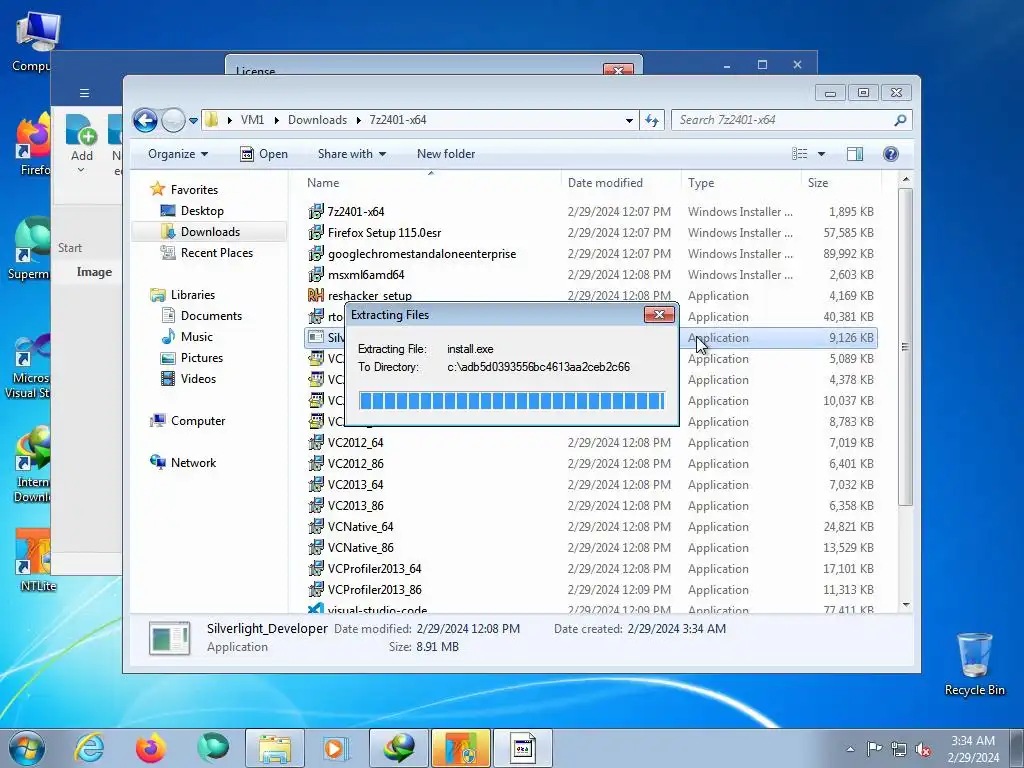Sort files by Name column header
The height and width of the screenshot is (768, 1024).
[x=430, y=183]
